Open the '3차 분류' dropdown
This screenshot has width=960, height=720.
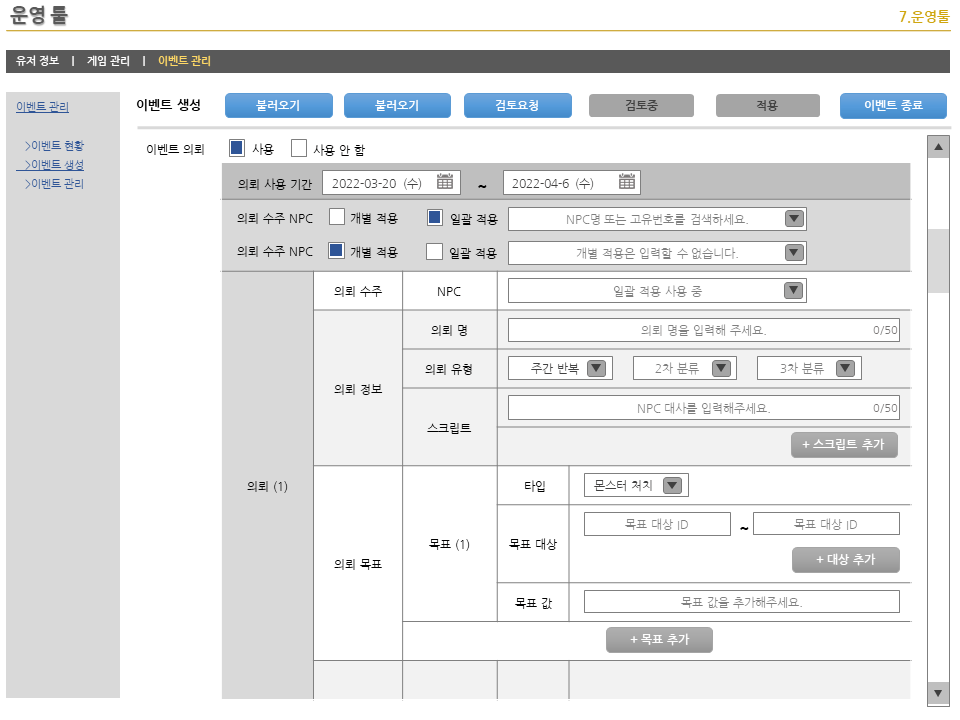click(846, 368)
